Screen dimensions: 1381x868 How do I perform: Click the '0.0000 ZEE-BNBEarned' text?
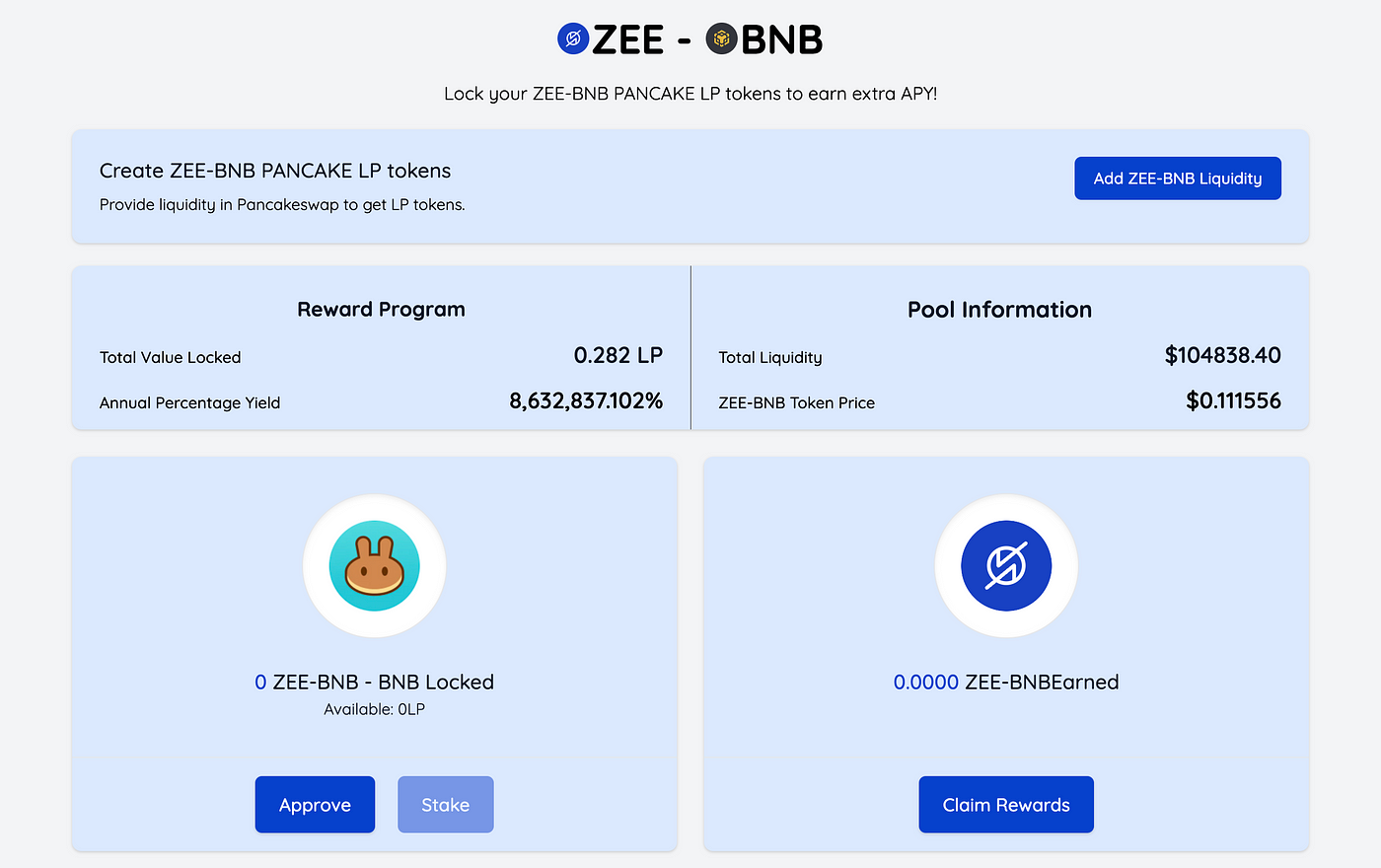pos(1006,683)
